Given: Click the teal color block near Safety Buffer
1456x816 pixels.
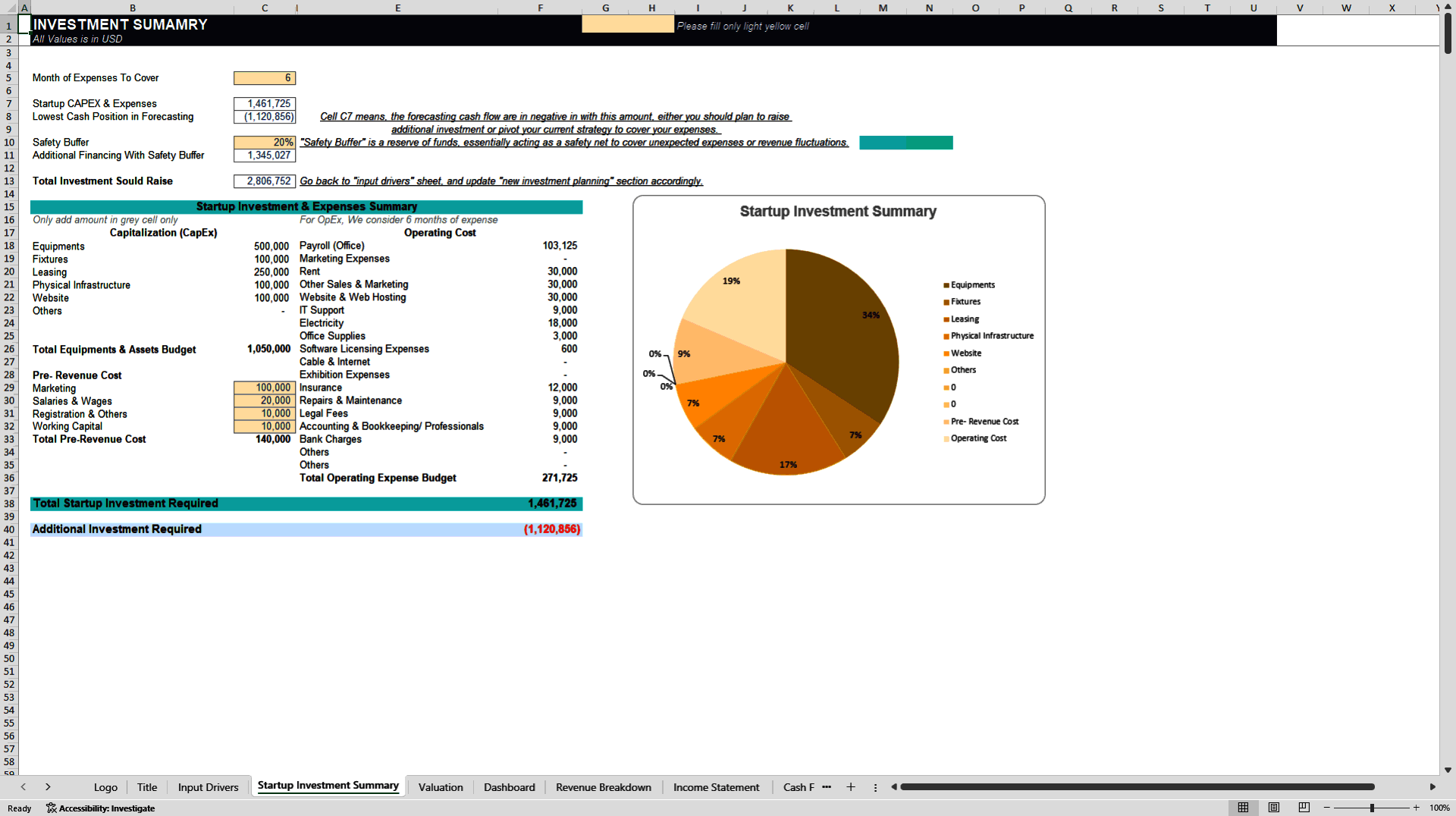Looking at the screenshot, I should [906, 143].
